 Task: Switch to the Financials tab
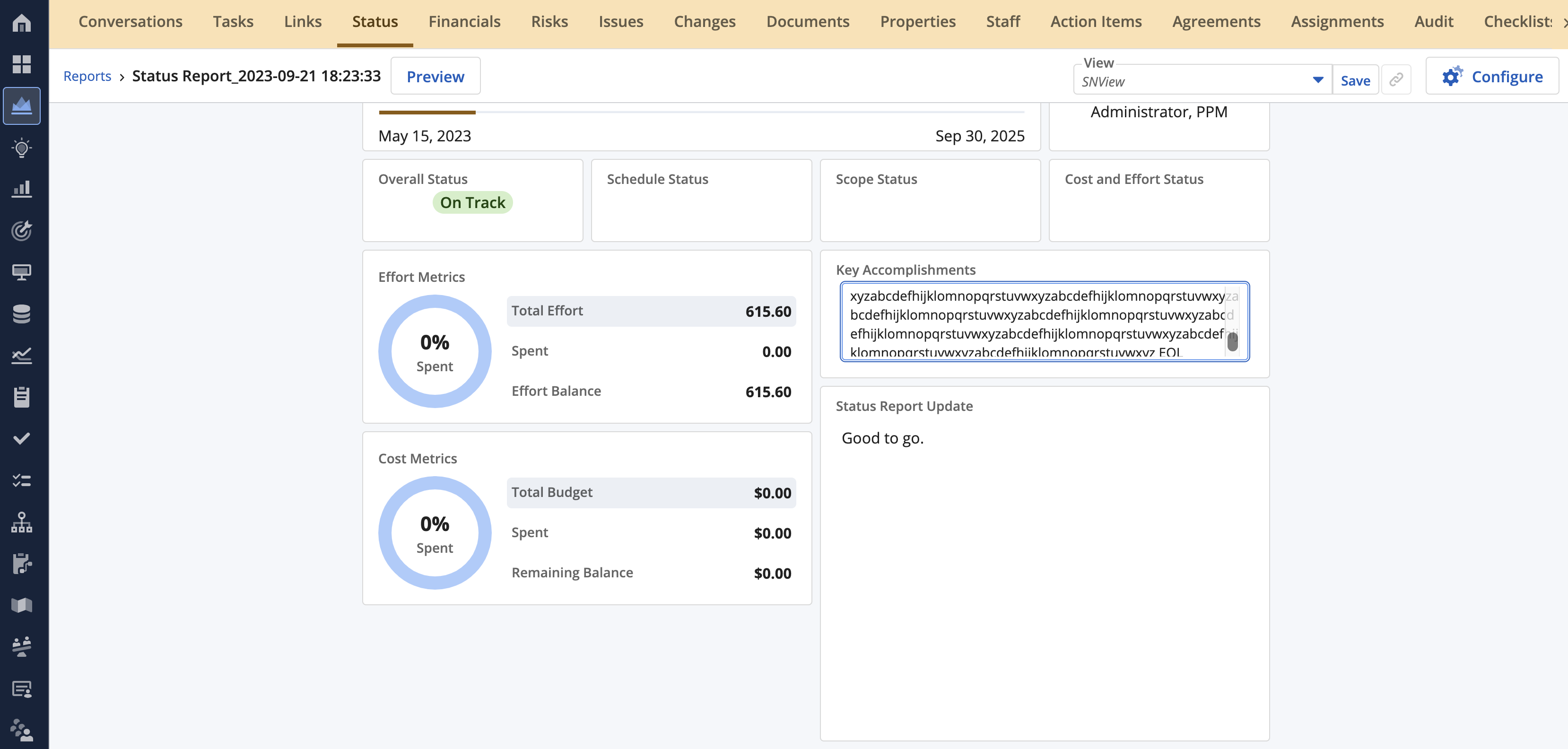coord(464,22)
